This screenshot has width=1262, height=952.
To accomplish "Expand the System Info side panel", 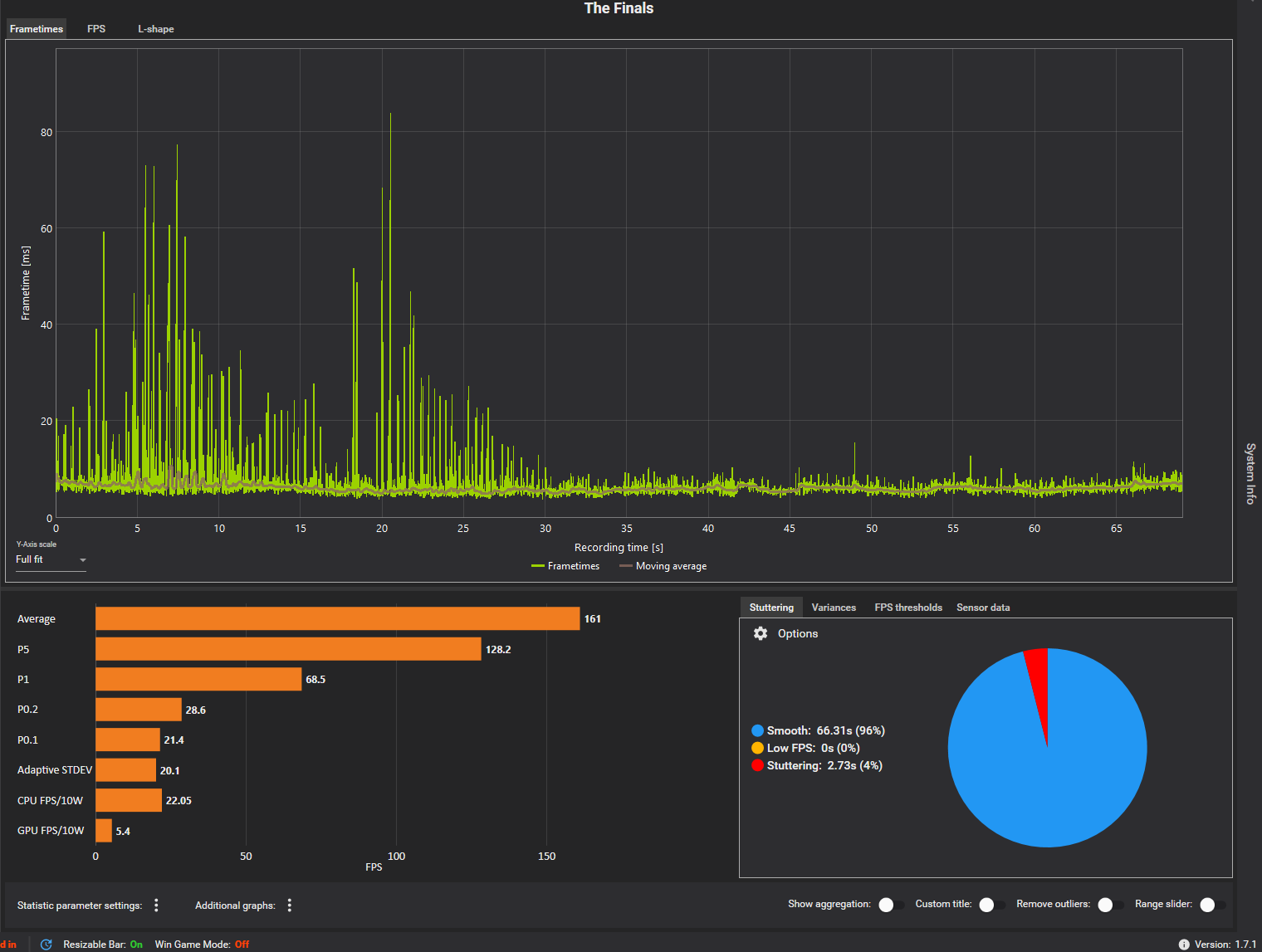I will (1250, 473).
